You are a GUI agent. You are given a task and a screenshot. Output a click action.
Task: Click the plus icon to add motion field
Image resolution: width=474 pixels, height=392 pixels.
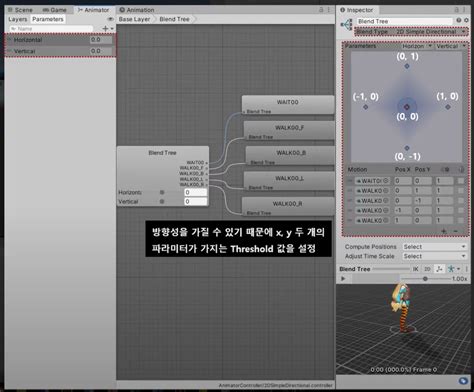pos(444,231)
